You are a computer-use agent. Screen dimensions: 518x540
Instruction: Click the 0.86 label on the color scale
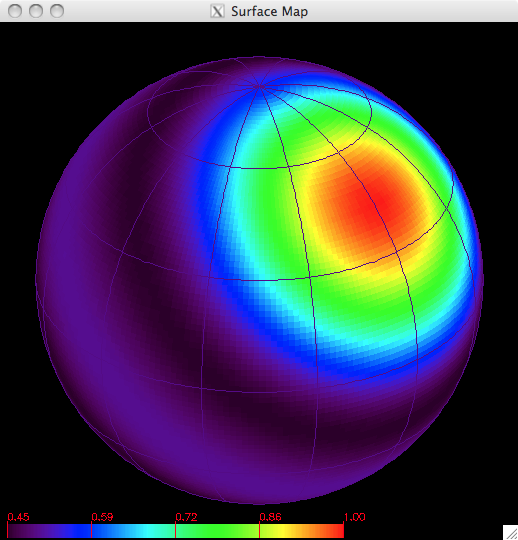pyautogui.click(x=270, y=517)
